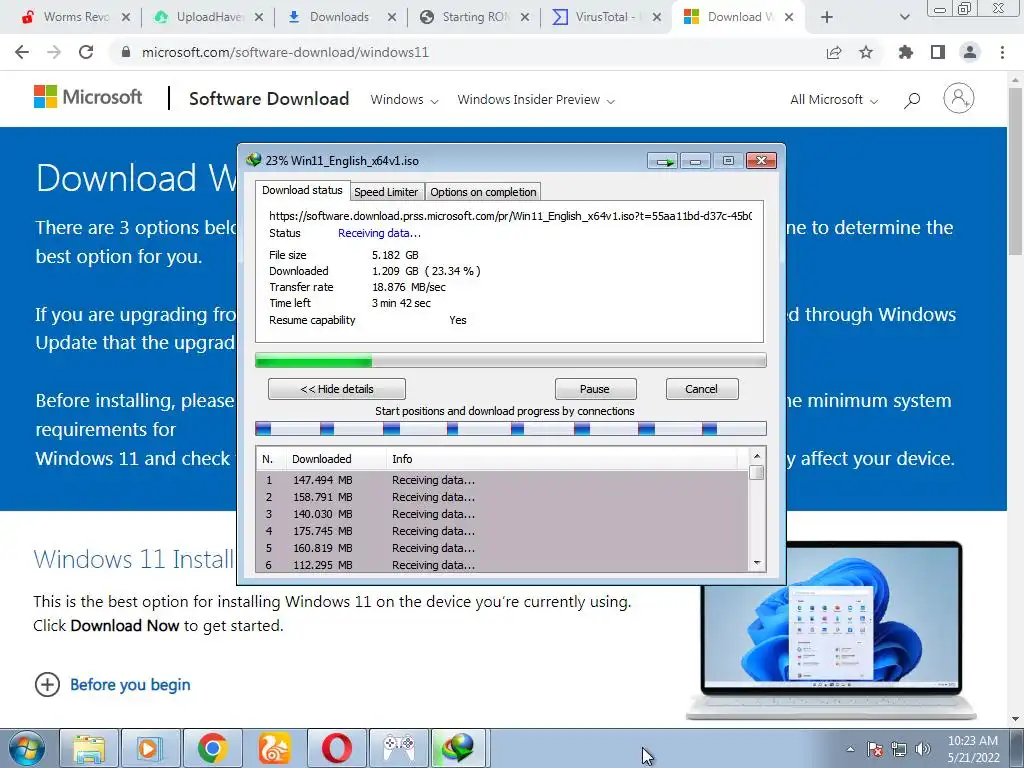Reload the Microsoft download page
The image size is (1024, 768).
[x=86, y=52]
